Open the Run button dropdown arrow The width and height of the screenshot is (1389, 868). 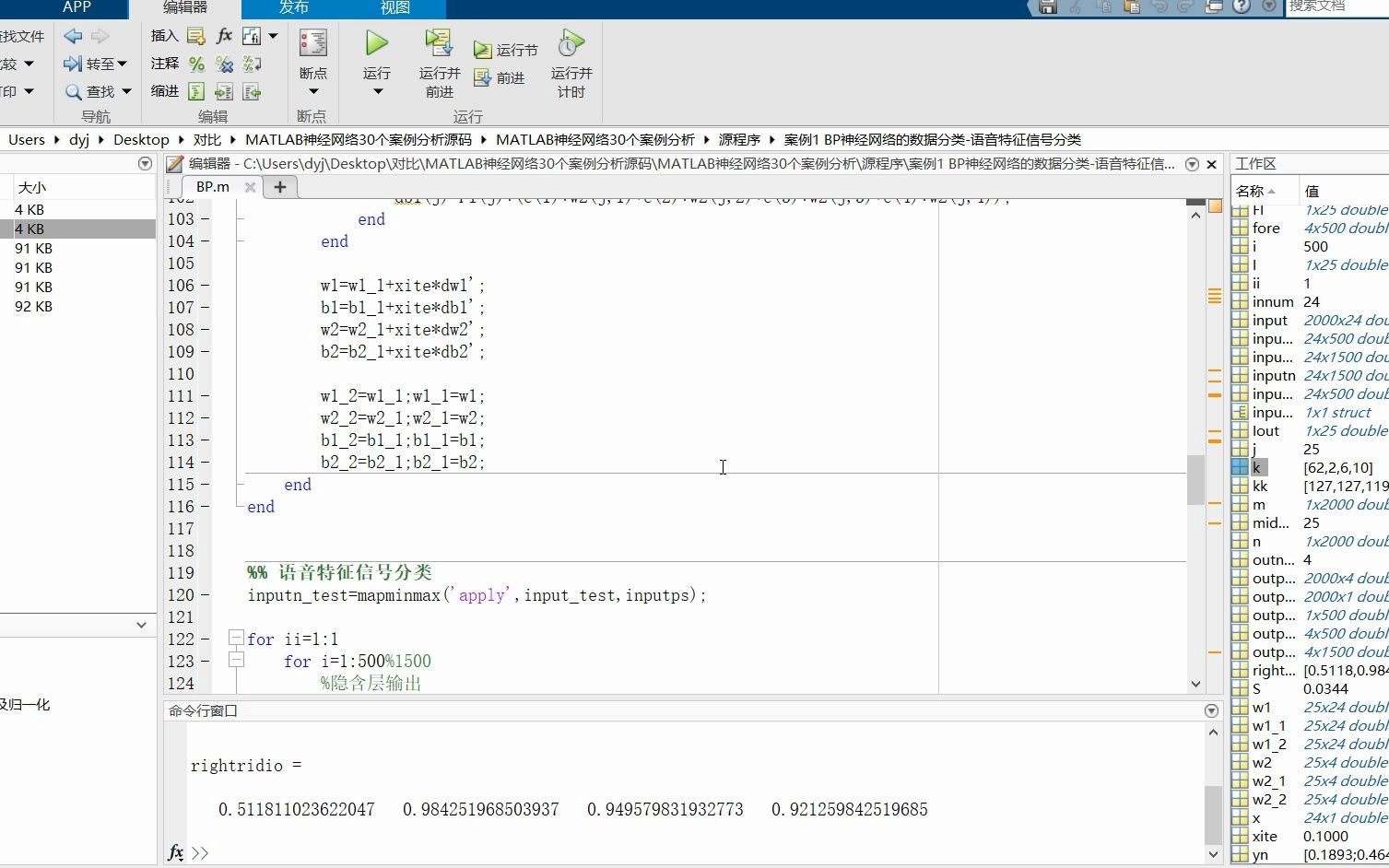[x=377, y=91]
